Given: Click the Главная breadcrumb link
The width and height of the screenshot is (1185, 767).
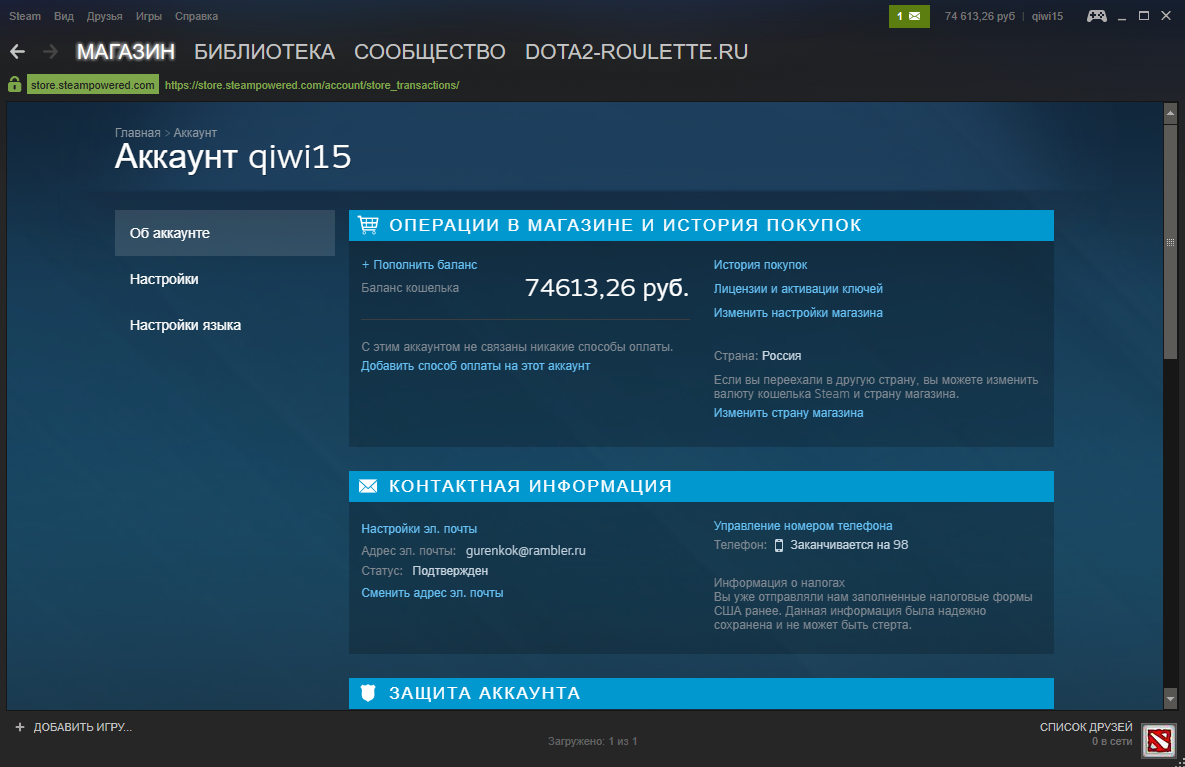Looking at the screenshot, I should (138, 132).
